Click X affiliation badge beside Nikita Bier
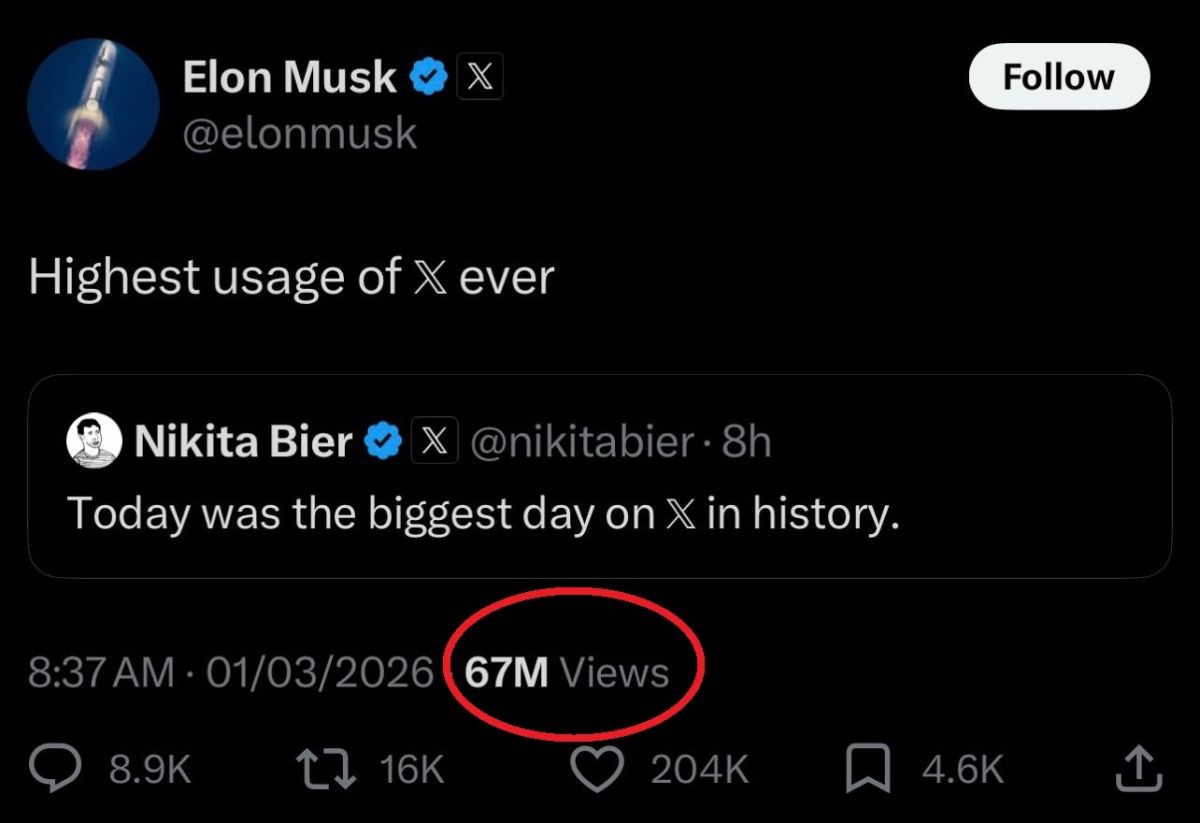The image size is (1200, 823). click(431, 441)
